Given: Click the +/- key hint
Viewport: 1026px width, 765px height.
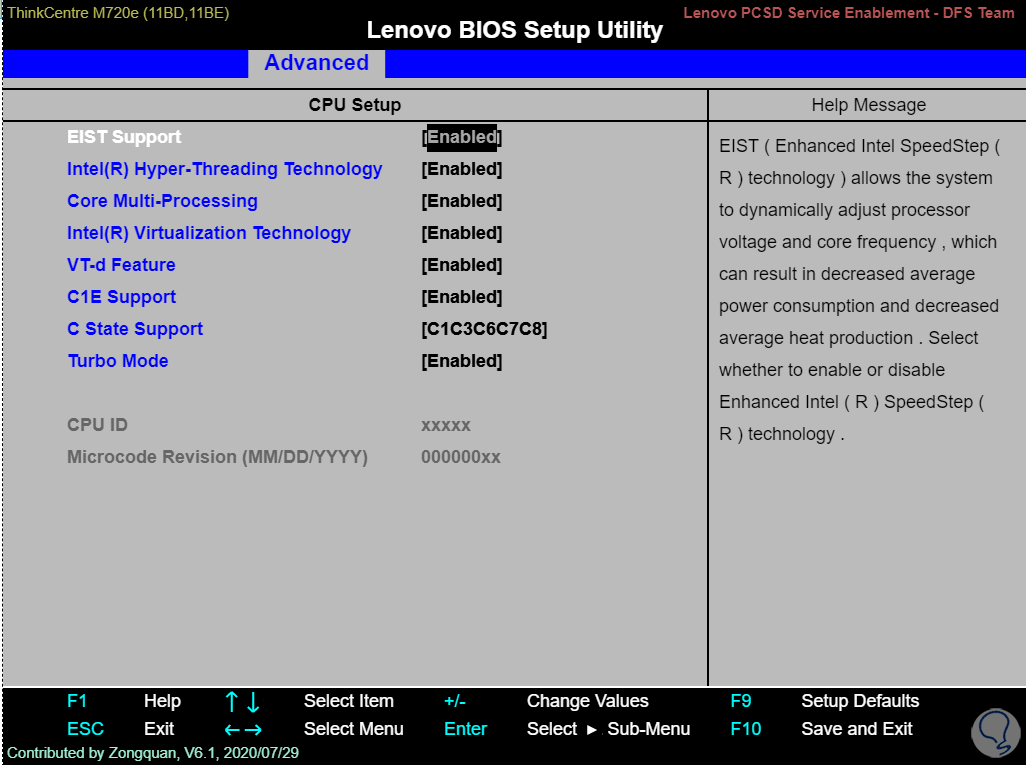Looking at the screenshot, I should (x=455, y=701).
